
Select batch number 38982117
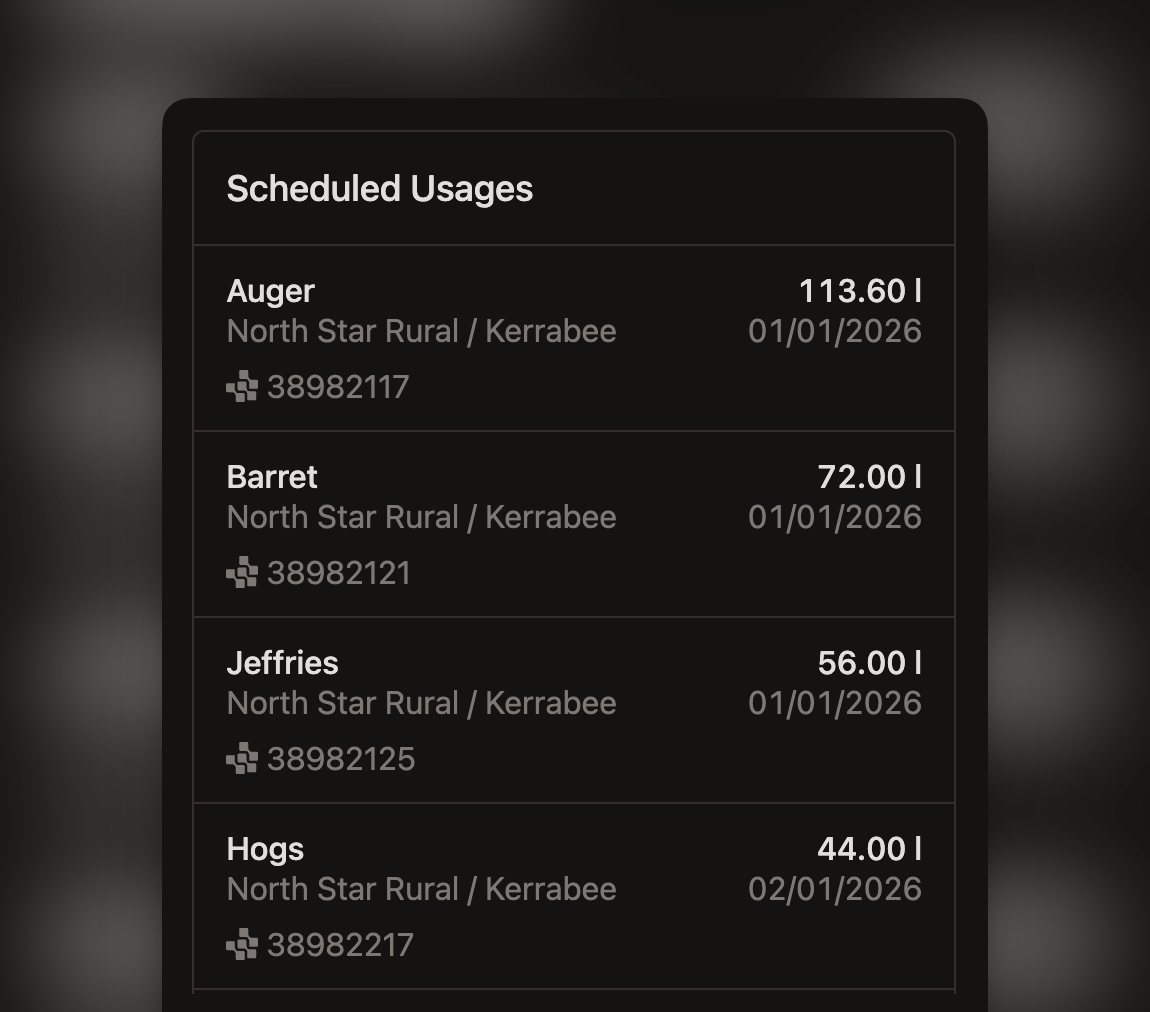coord(338,386)
